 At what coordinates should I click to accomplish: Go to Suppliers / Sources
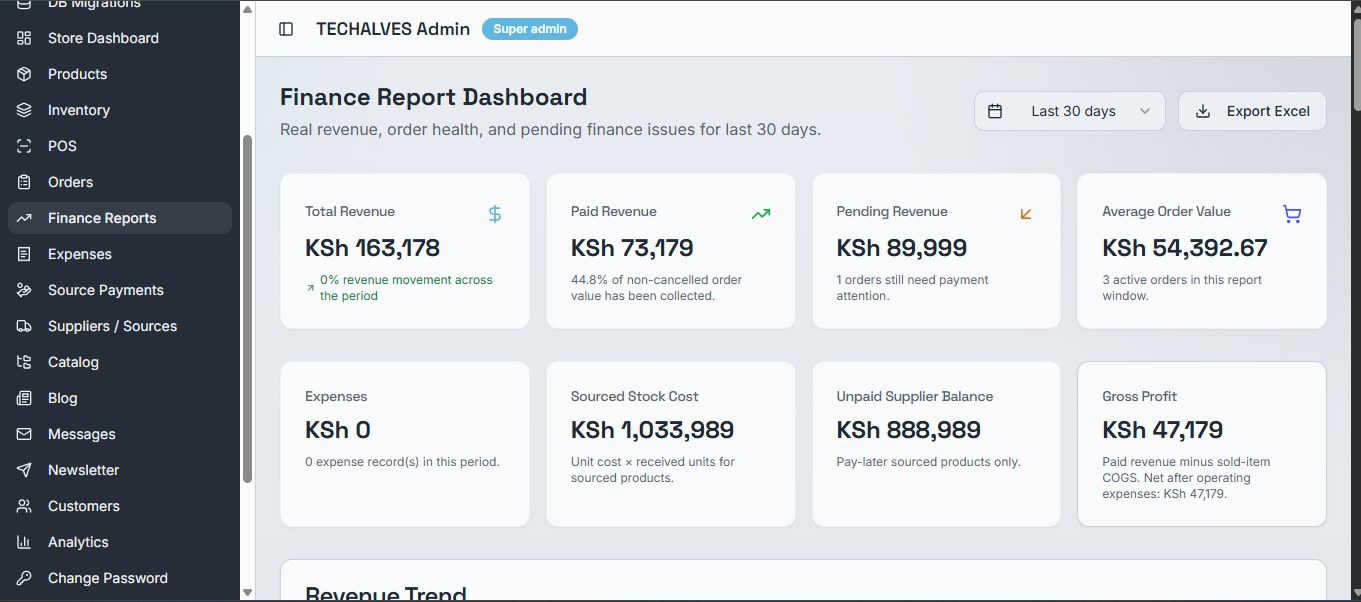point(120,326)
